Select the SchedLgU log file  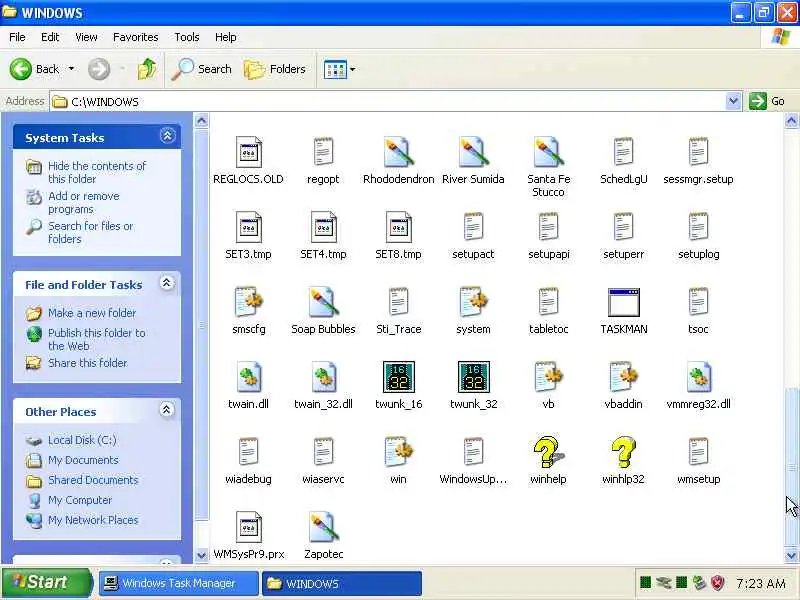click(623, 152)
